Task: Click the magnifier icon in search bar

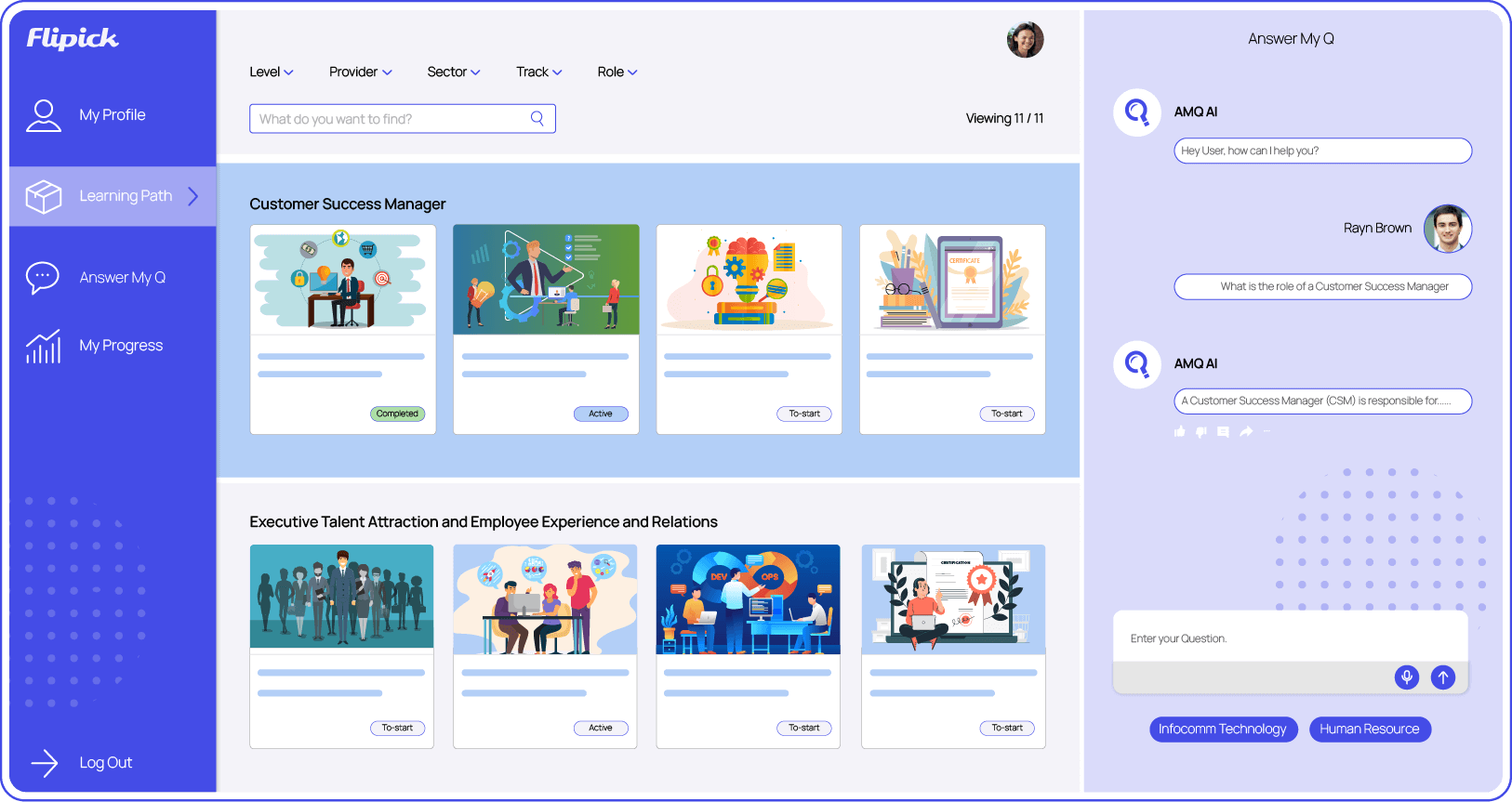Action: [537, 118]
